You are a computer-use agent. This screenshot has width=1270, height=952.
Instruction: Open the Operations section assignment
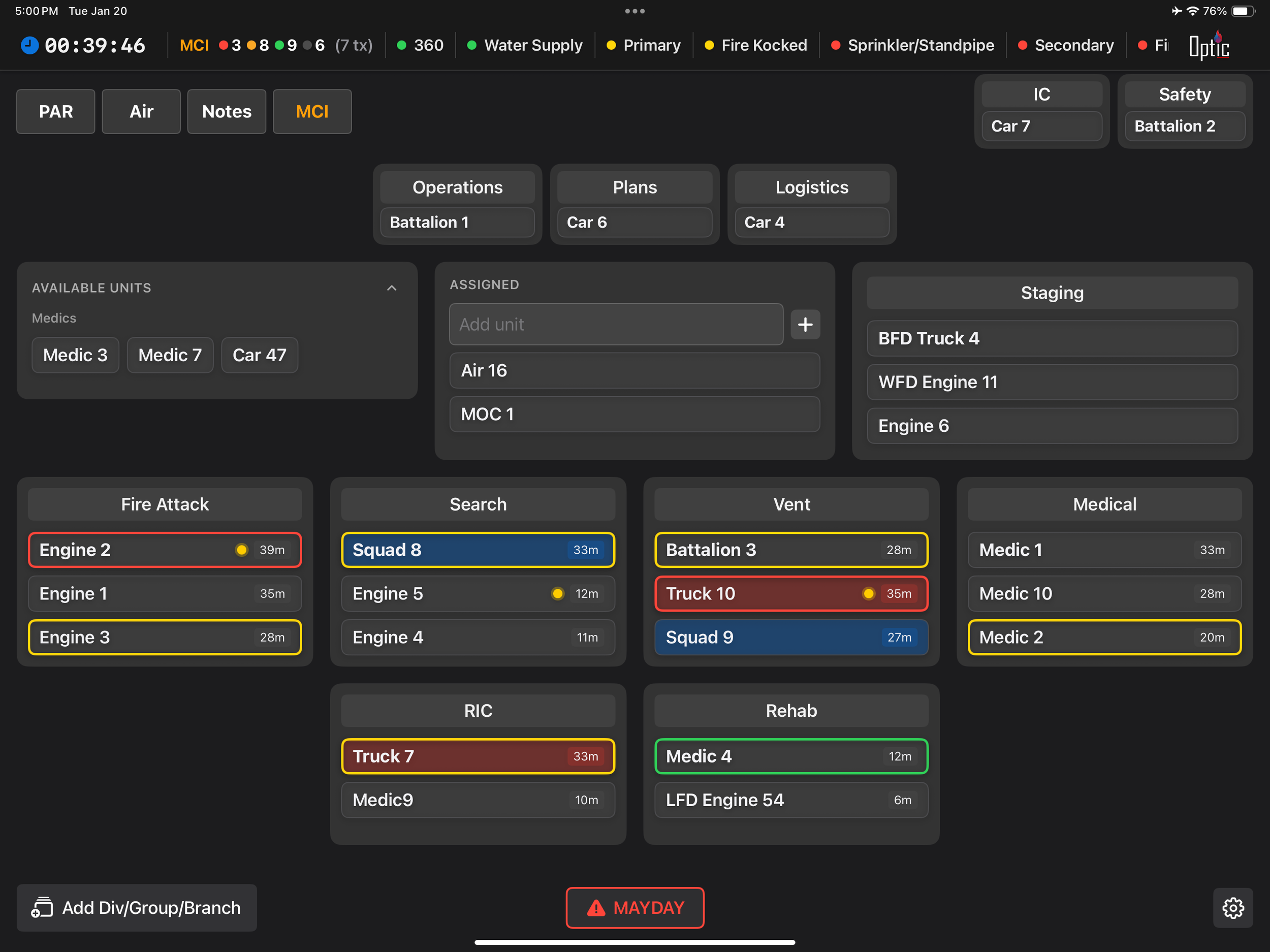click(x=457, y=187)
